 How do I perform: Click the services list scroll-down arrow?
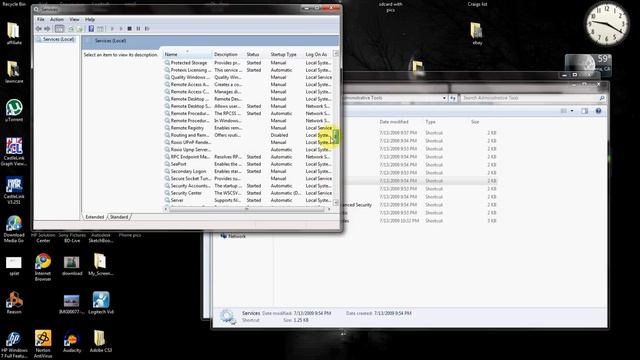pyautogui.click(x=336, y=202)
